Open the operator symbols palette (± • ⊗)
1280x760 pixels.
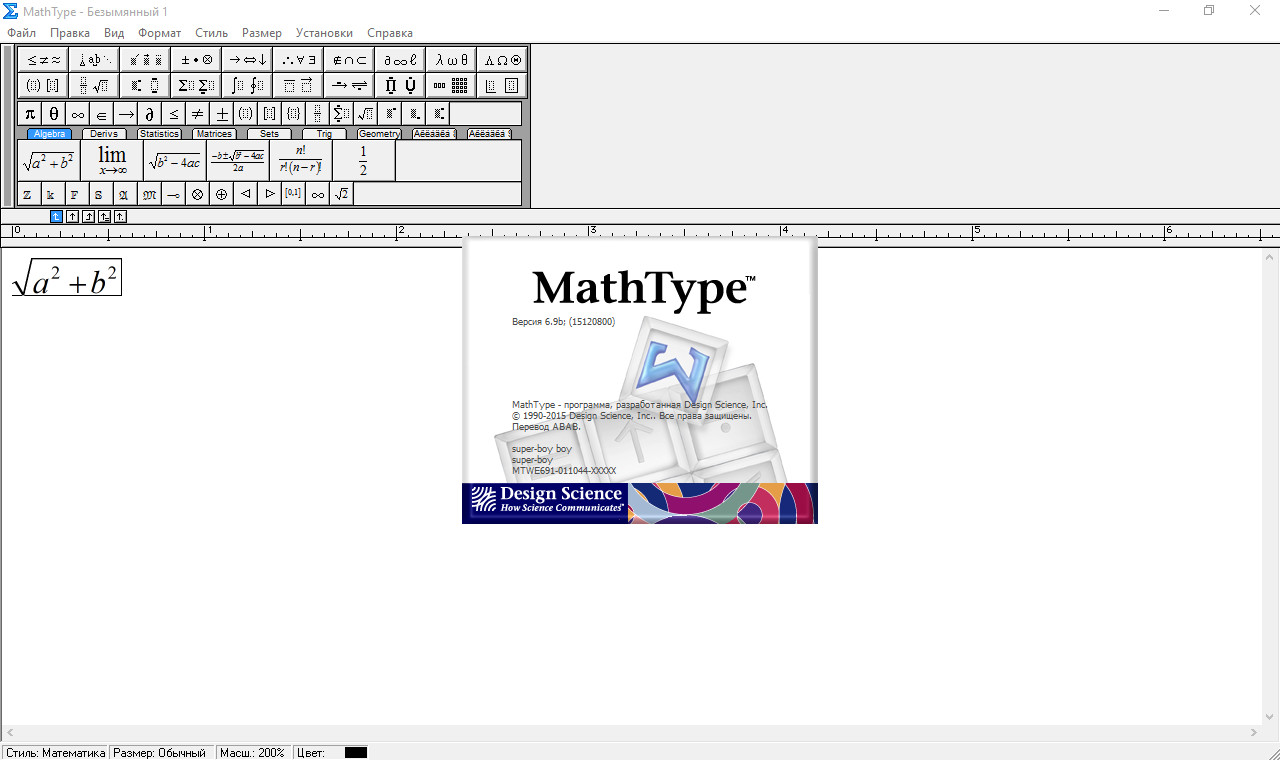pyautogui.click(x=196, y=59)
